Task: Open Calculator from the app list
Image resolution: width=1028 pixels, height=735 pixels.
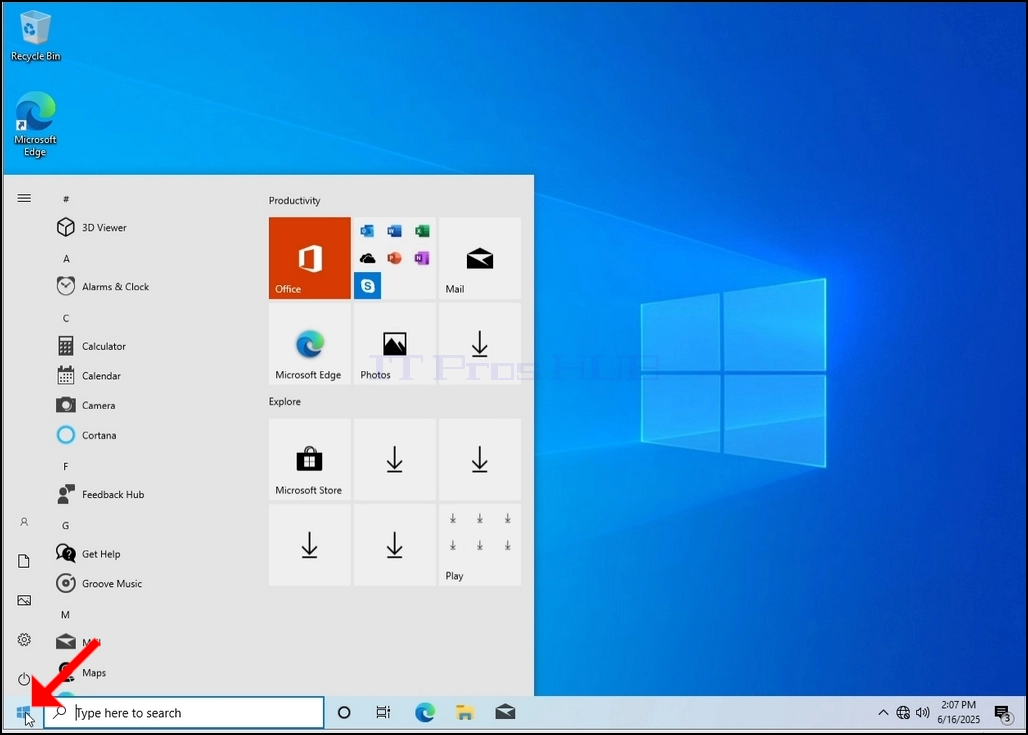Action: pyautogui.click(x=91, y=346)
